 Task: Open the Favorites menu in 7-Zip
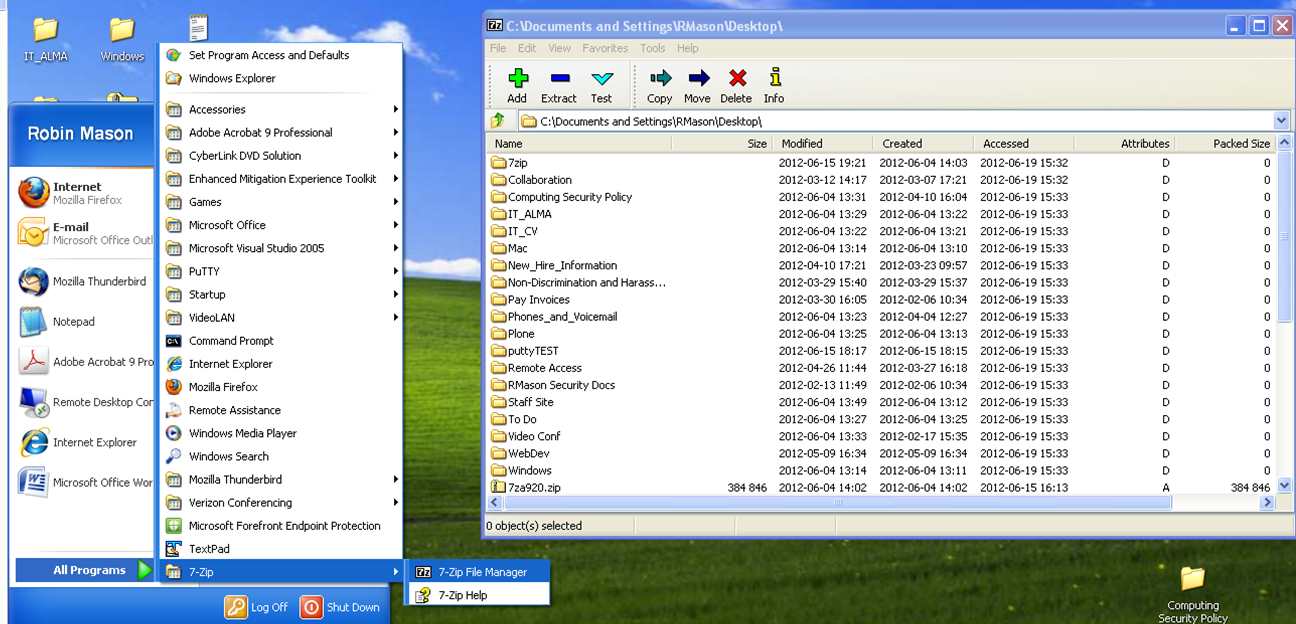pyautogui.click(x=605, y=48)
